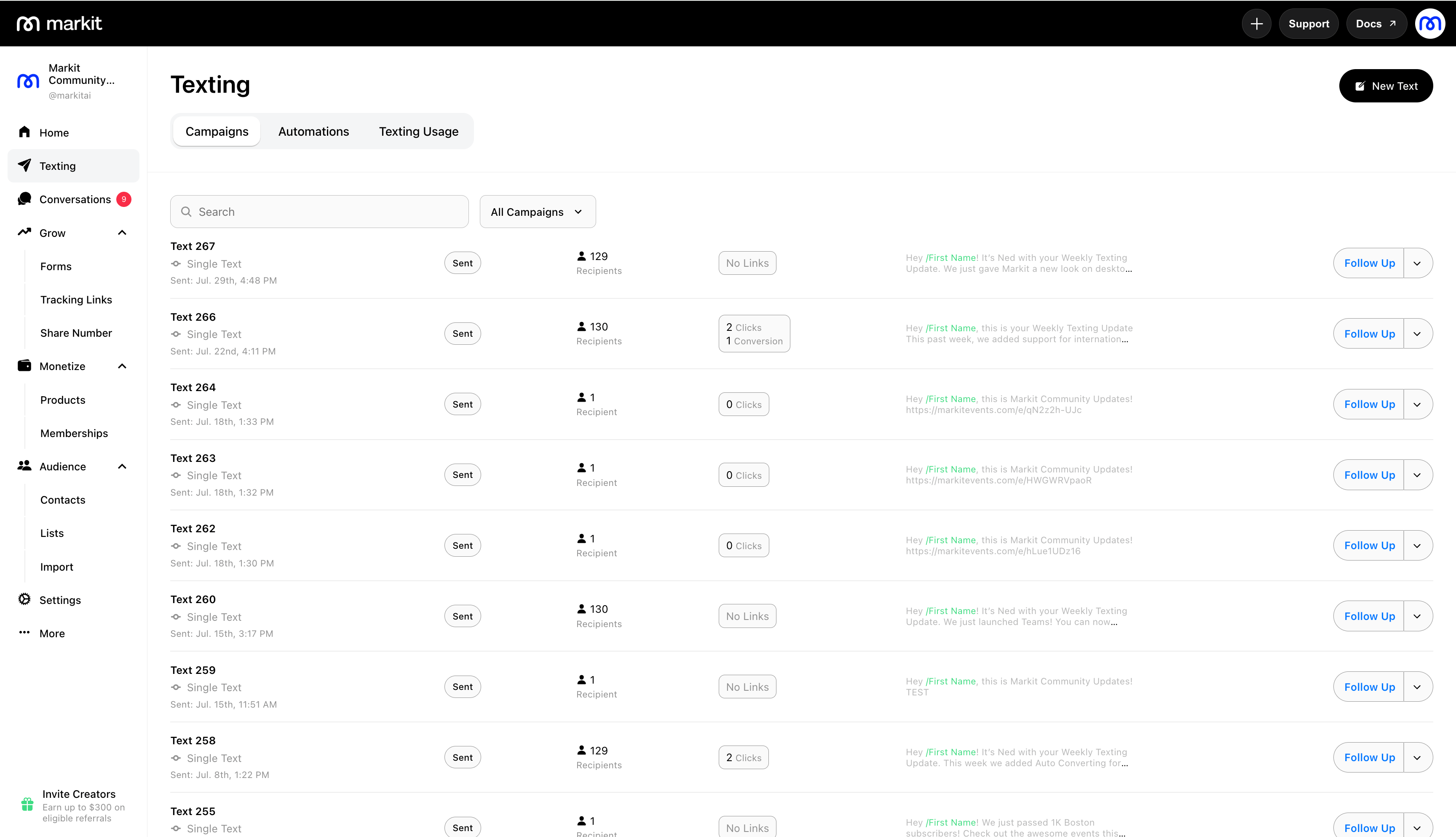Click the Text 260 recipients person icon

click(x=581, y=609)
